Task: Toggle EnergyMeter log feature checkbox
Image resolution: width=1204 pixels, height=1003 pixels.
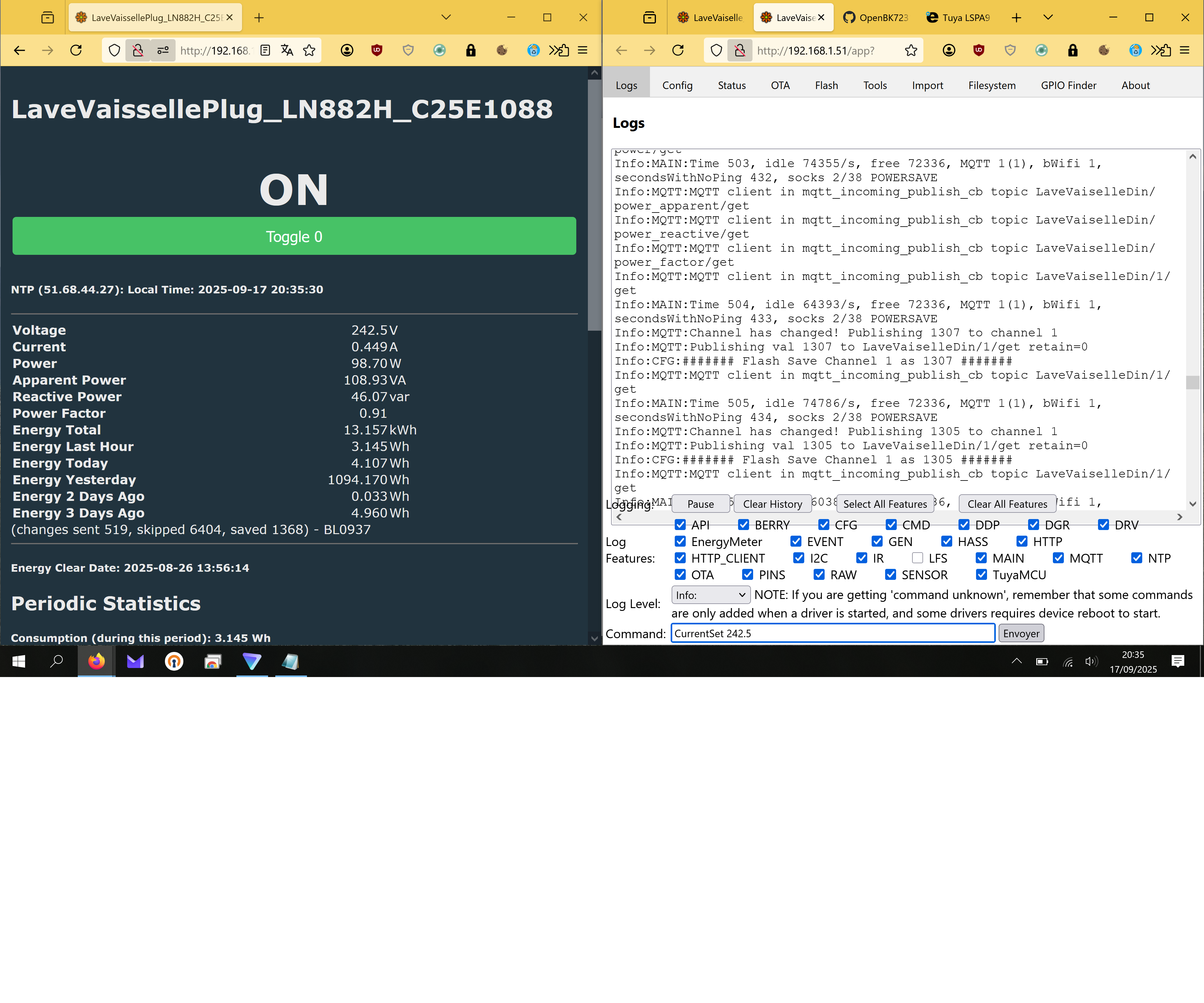Action: pos(681,542)
